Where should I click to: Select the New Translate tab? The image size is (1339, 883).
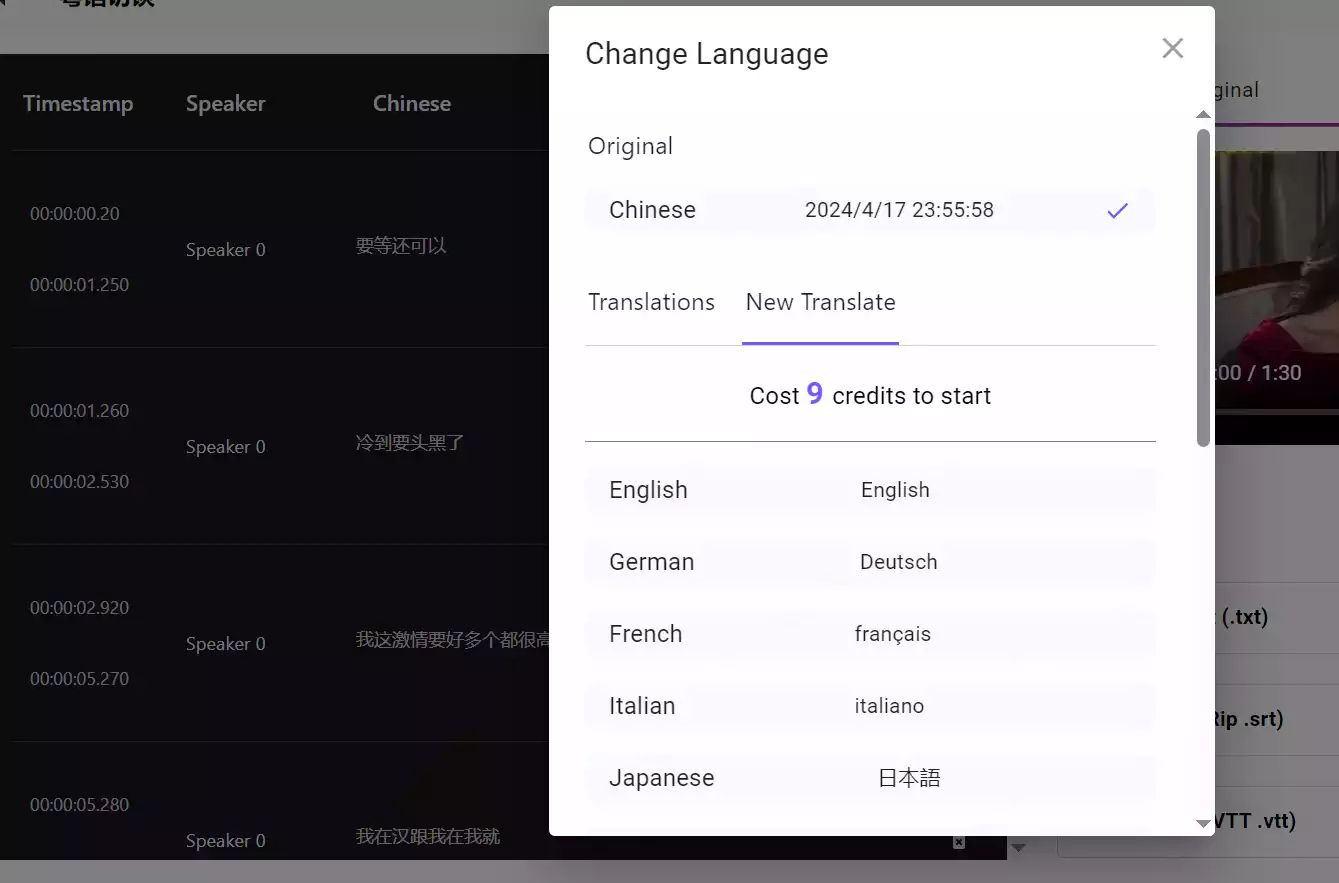click(820, 302)
